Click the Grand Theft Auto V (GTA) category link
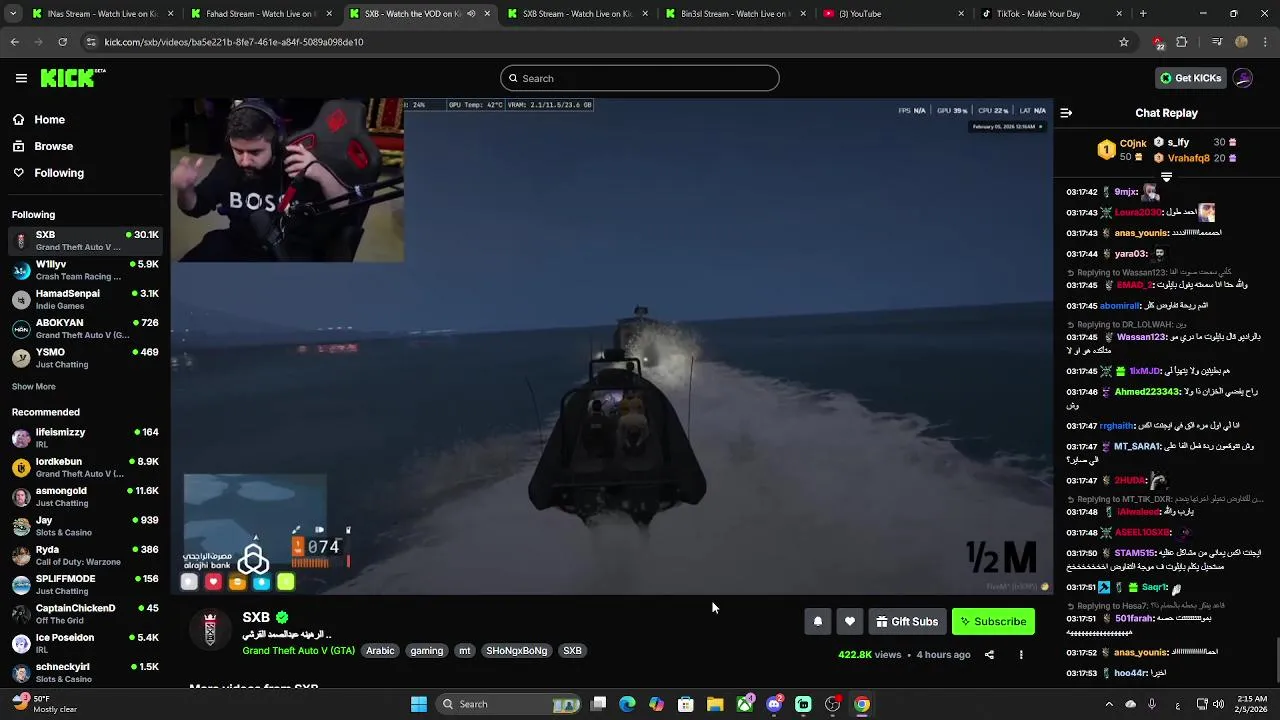1280x720 pixels. (x=298, y=651)
